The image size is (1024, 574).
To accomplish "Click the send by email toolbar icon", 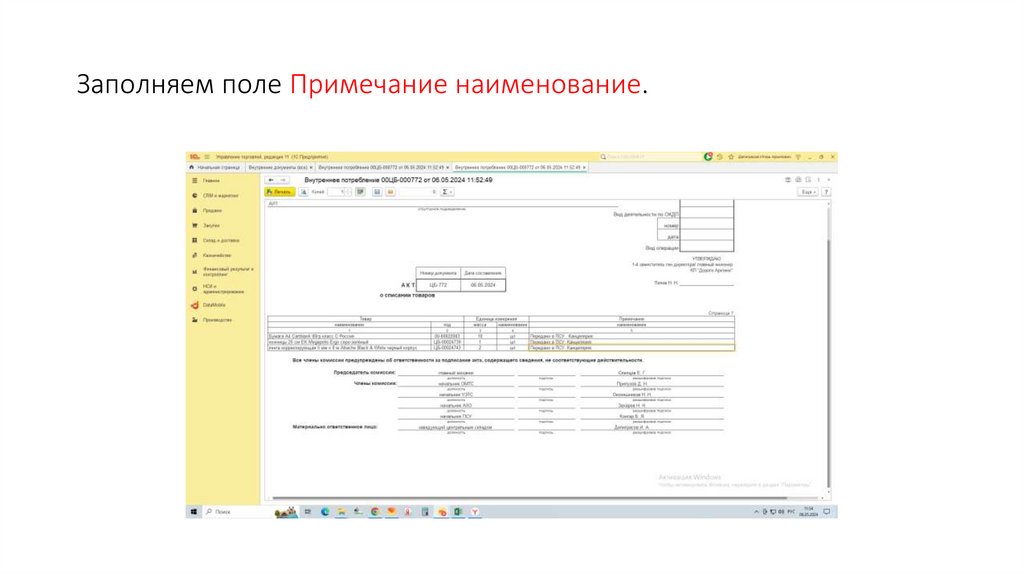I will [391, 192].
